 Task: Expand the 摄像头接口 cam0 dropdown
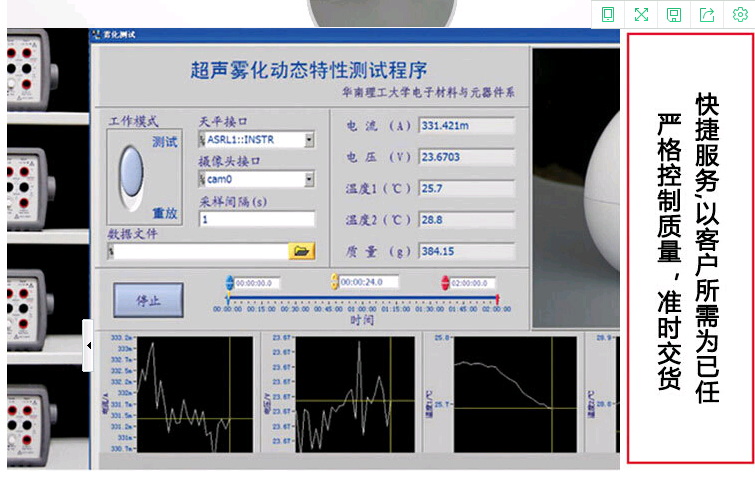click(x=309, y=179)
